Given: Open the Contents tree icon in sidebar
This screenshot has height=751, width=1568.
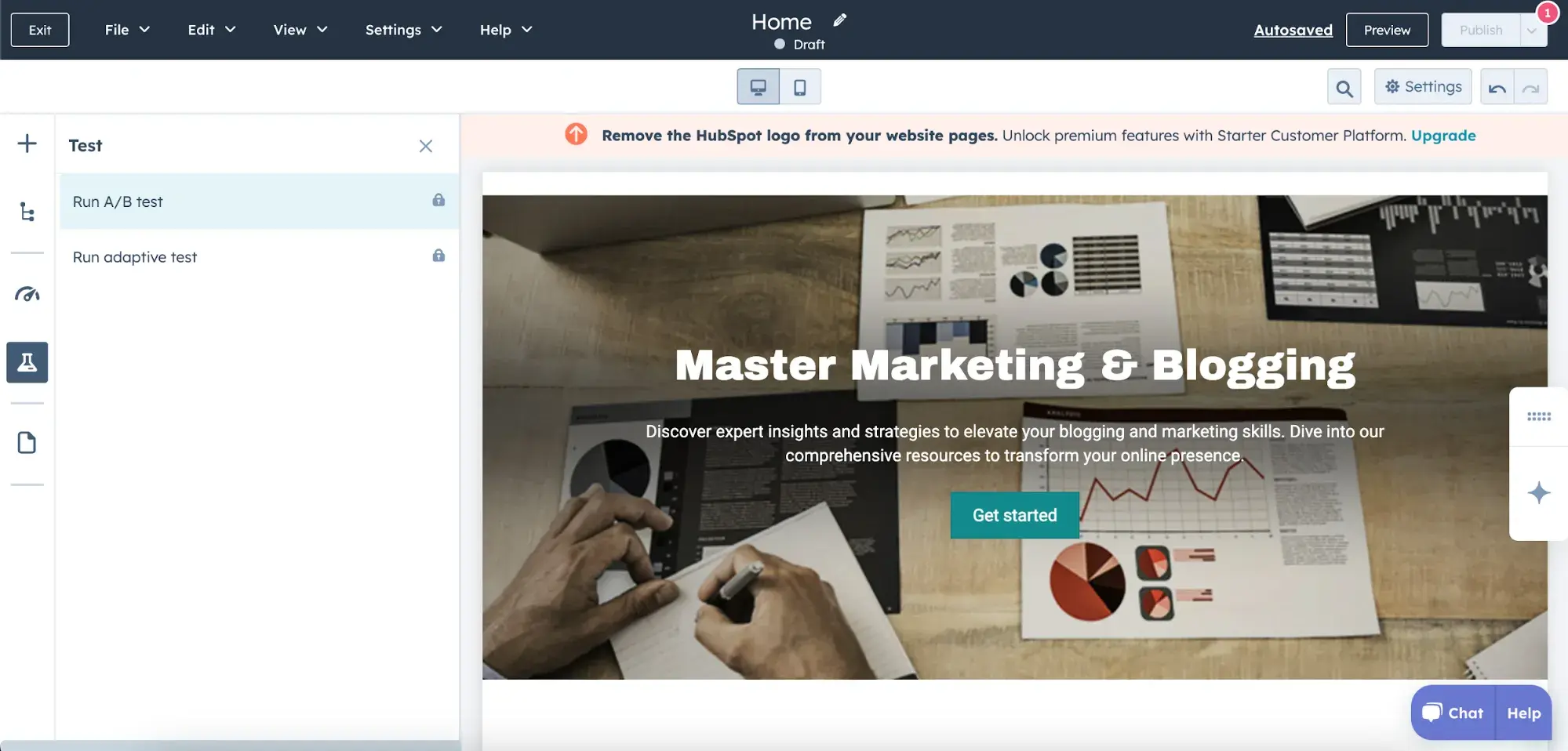Looking at the screenshot, I should point(27,212).
